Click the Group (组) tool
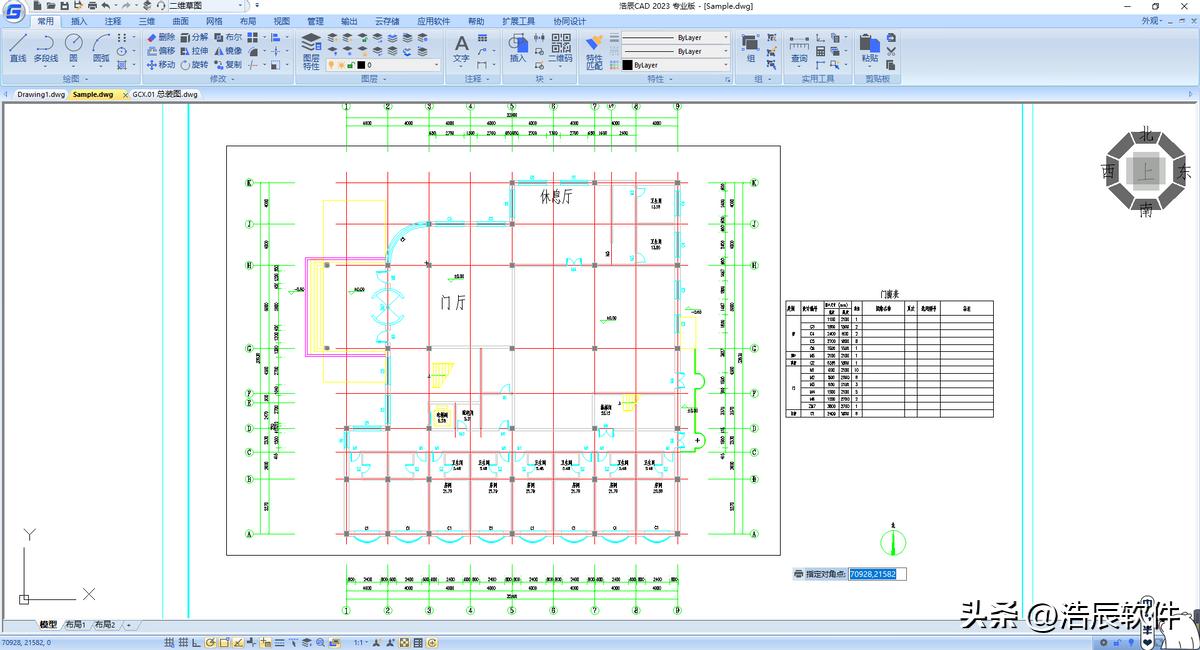This screenshot has width=1200, height=650. (751, 48)
